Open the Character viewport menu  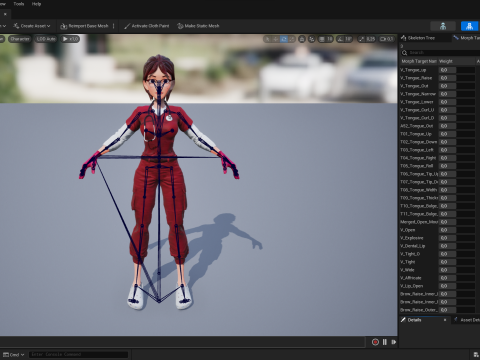click(20, 39)
